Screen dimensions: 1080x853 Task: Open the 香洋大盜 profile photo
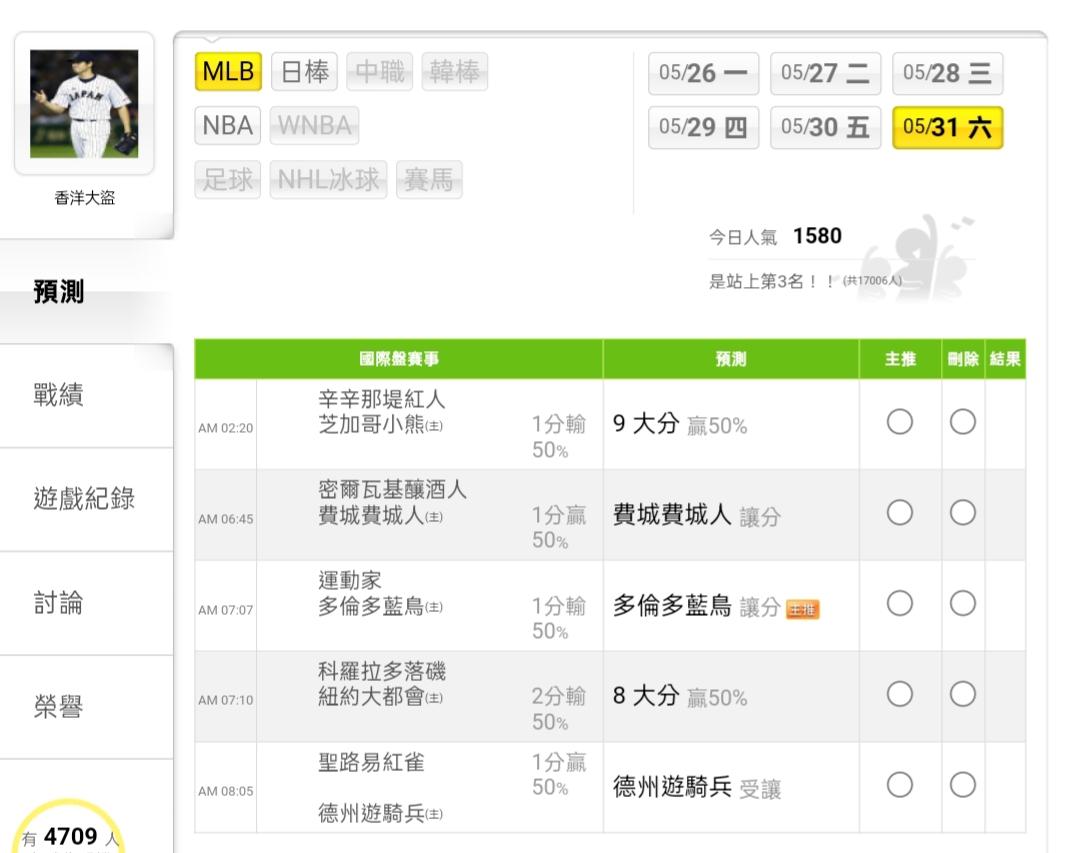(84, 103)
